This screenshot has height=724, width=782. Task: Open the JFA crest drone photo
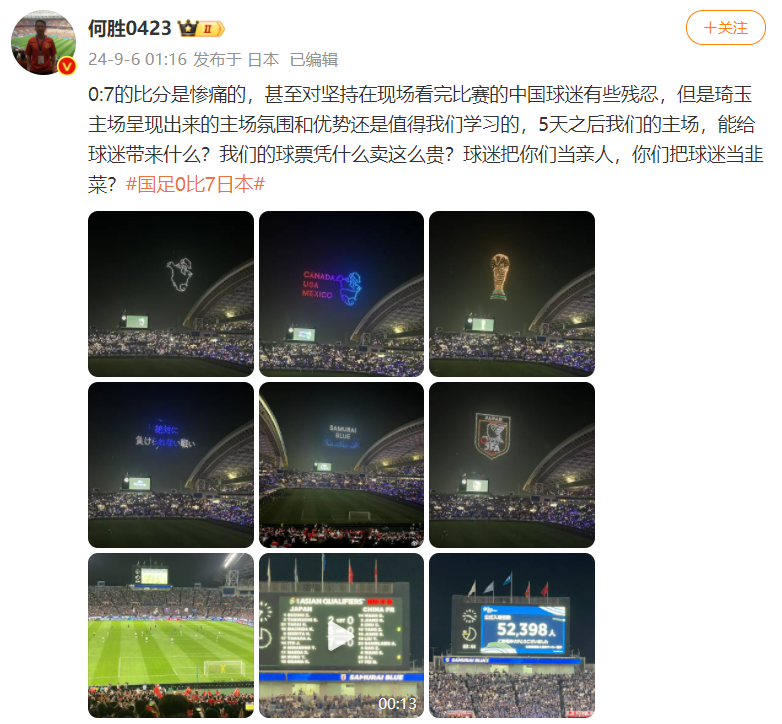pos(512,465)
